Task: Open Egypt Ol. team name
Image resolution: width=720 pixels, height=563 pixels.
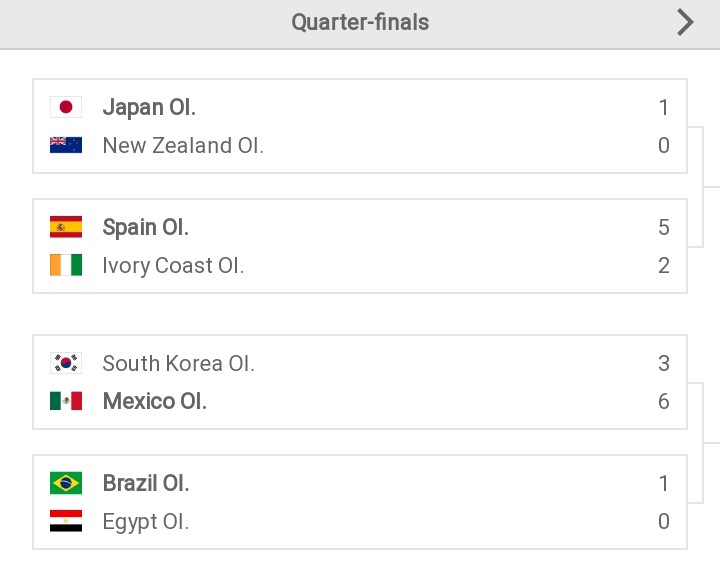Action: click(x=146, y=522)
